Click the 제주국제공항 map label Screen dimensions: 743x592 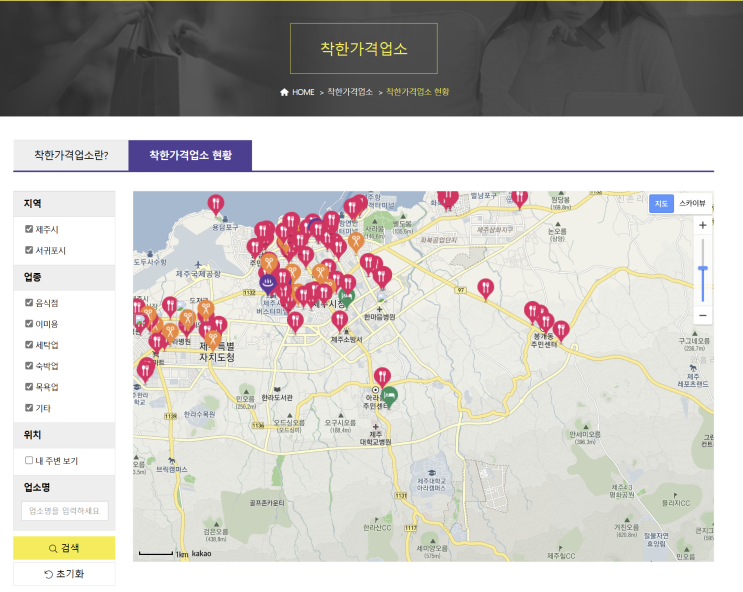pyautogui.click(x=198, y=274)
